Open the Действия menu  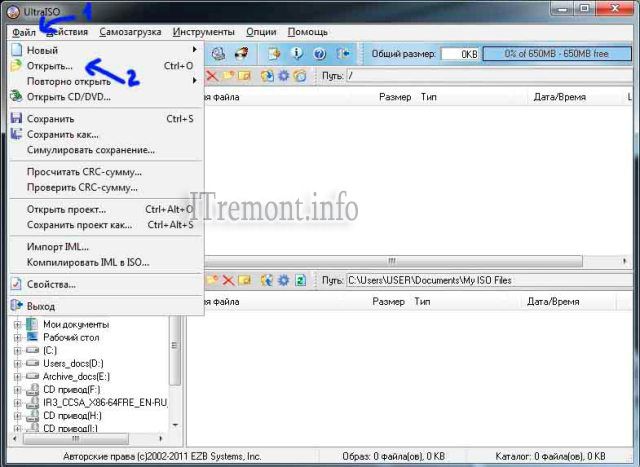(x=67, y=32)
